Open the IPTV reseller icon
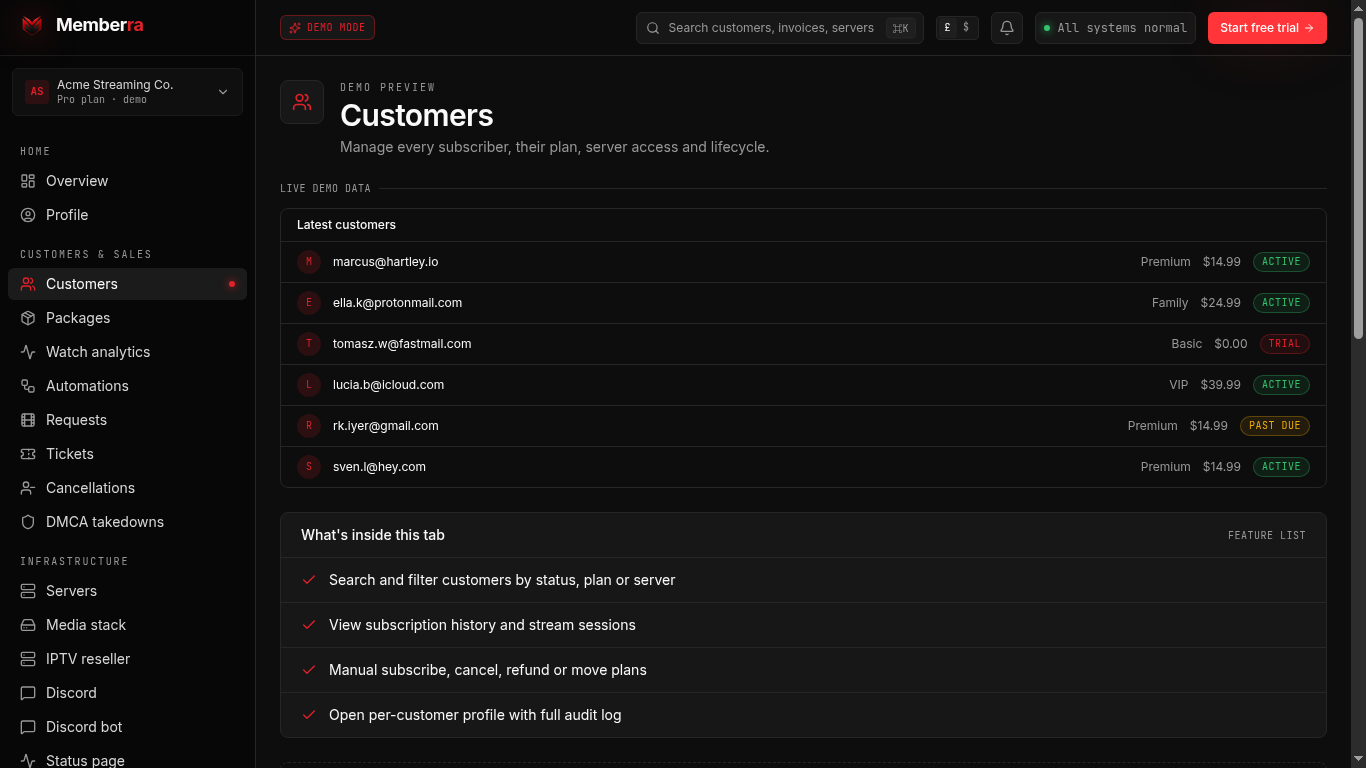Image resolution: width=1366 pixels, height=768 pixels. (28, 659)
